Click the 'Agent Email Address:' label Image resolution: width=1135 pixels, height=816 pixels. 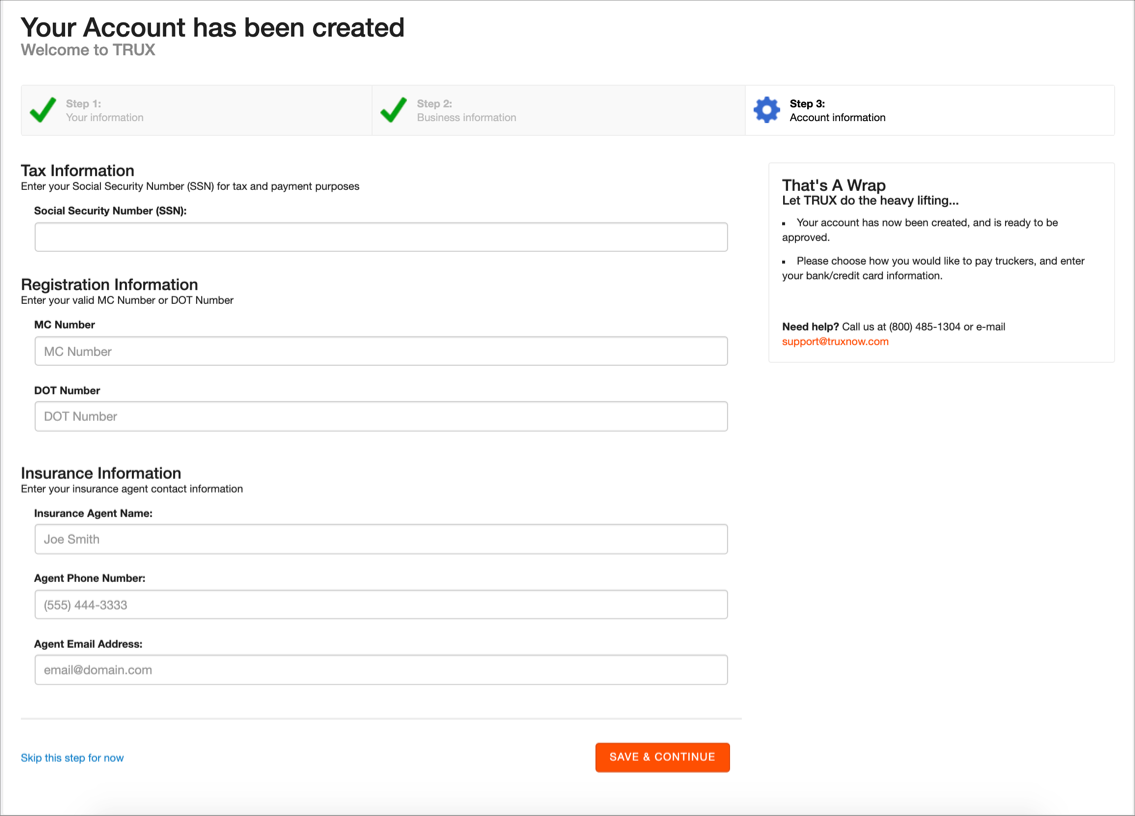88,644
